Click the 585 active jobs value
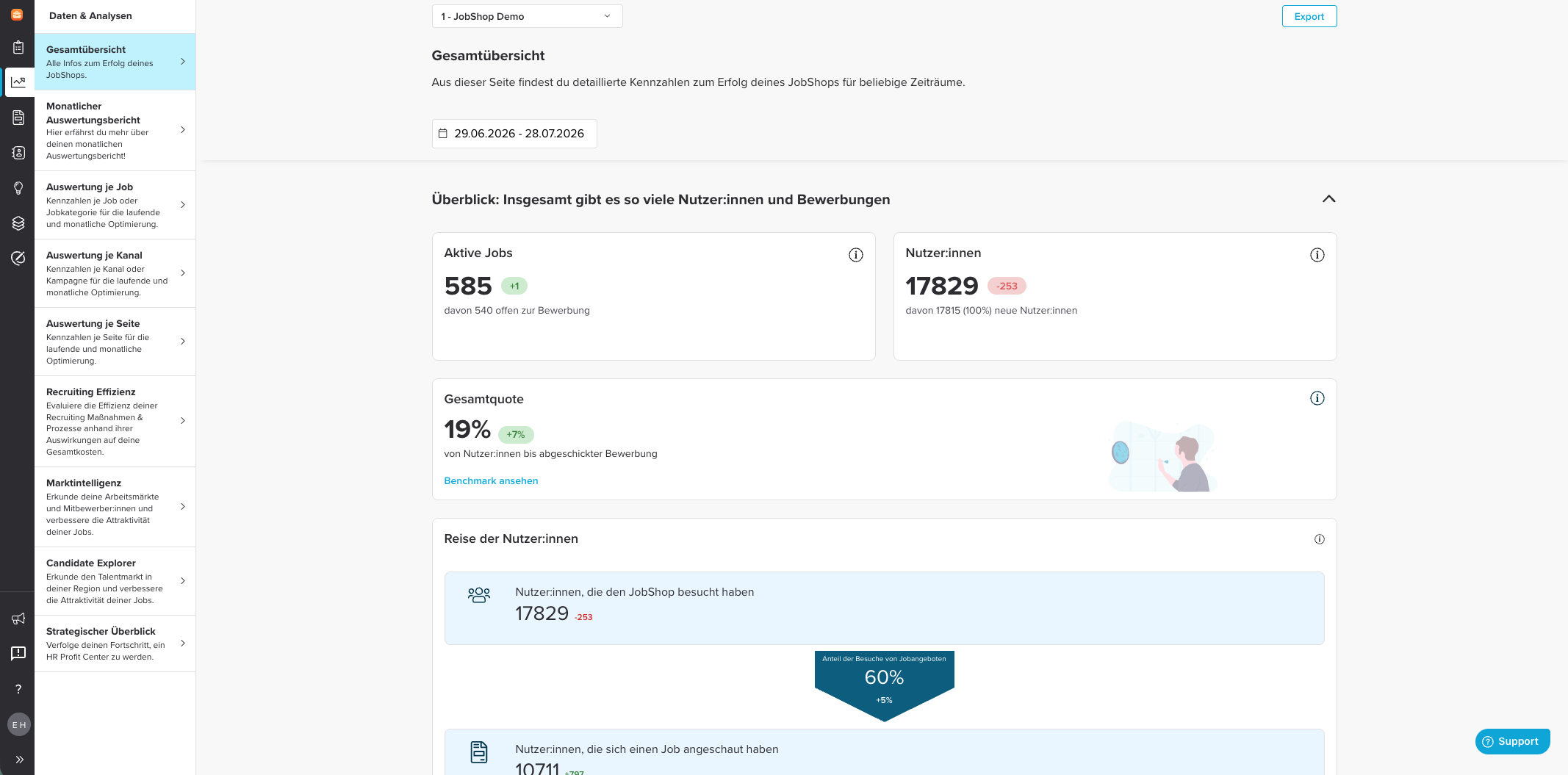Image resolution: width=1568 pixels, height=775 pixels. (468, 286)
